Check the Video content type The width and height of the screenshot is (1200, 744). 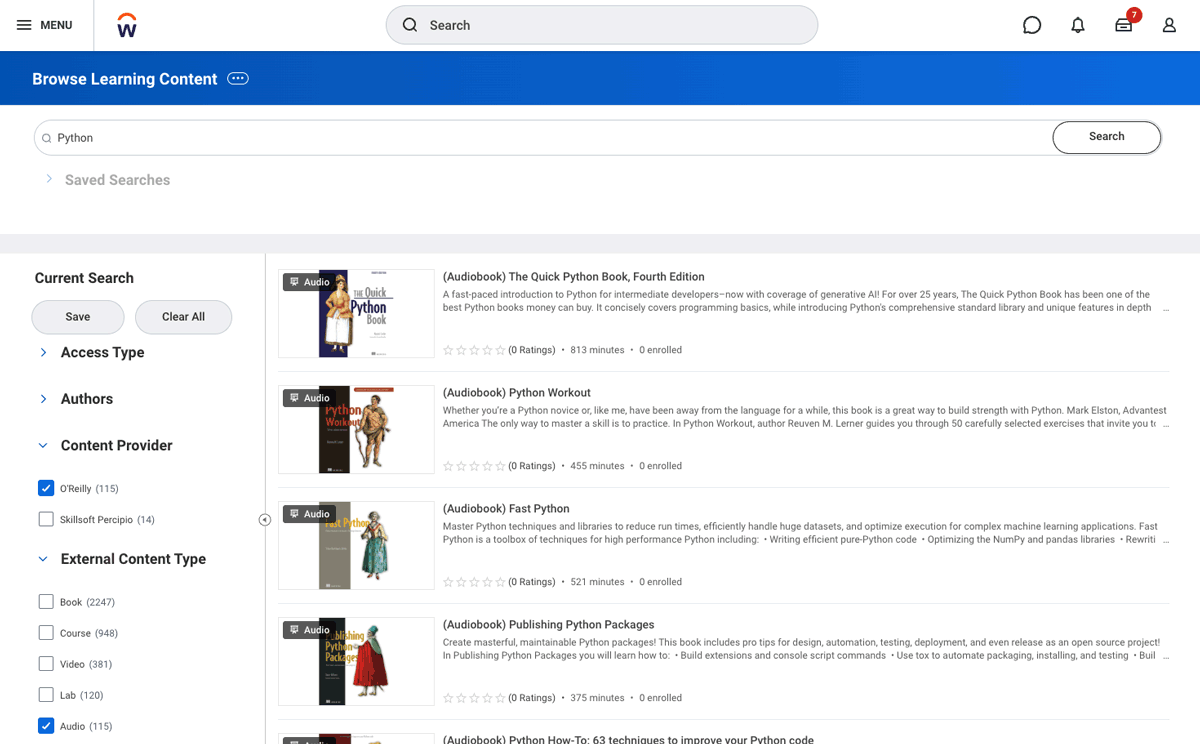click(x=46, y=664)
